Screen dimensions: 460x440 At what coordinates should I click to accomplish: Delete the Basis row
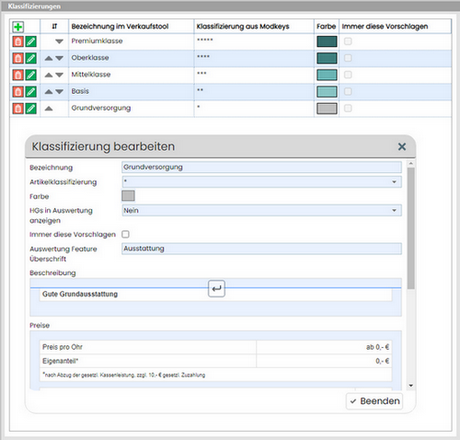coord(18,92)
